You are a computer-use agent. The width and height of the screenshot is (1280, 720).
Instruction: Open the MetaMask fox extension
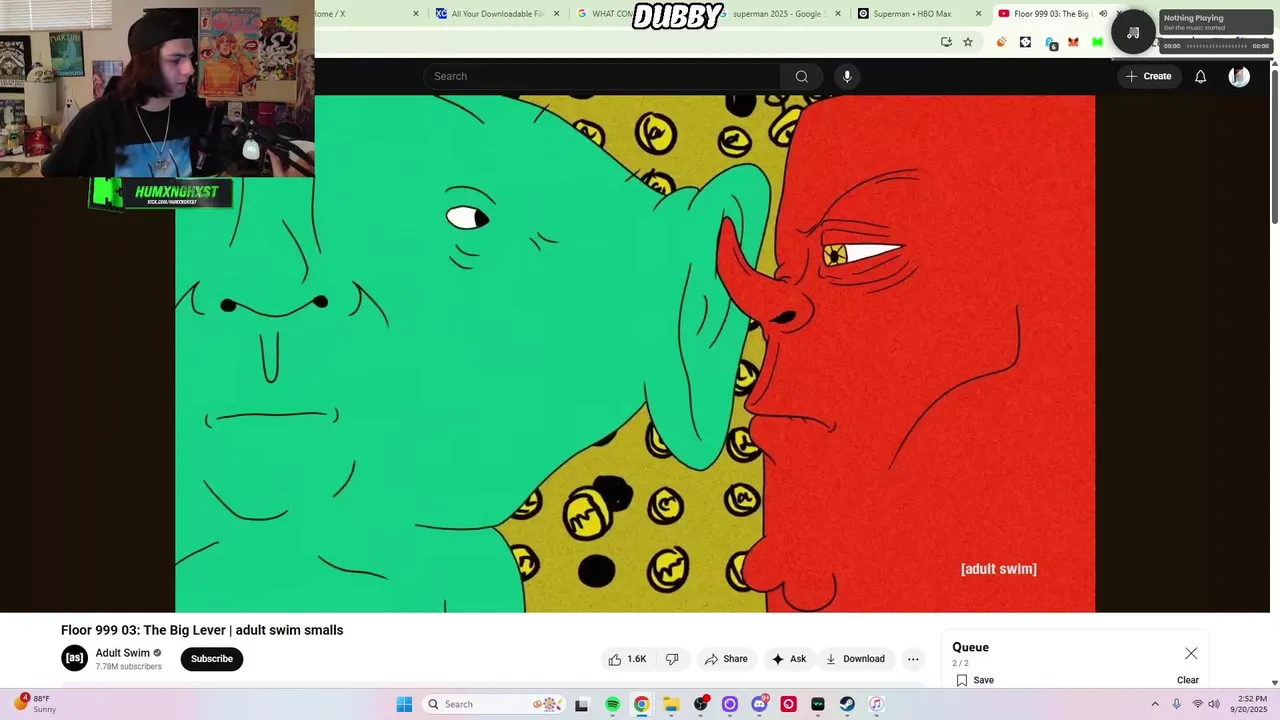click(1073, 42)
